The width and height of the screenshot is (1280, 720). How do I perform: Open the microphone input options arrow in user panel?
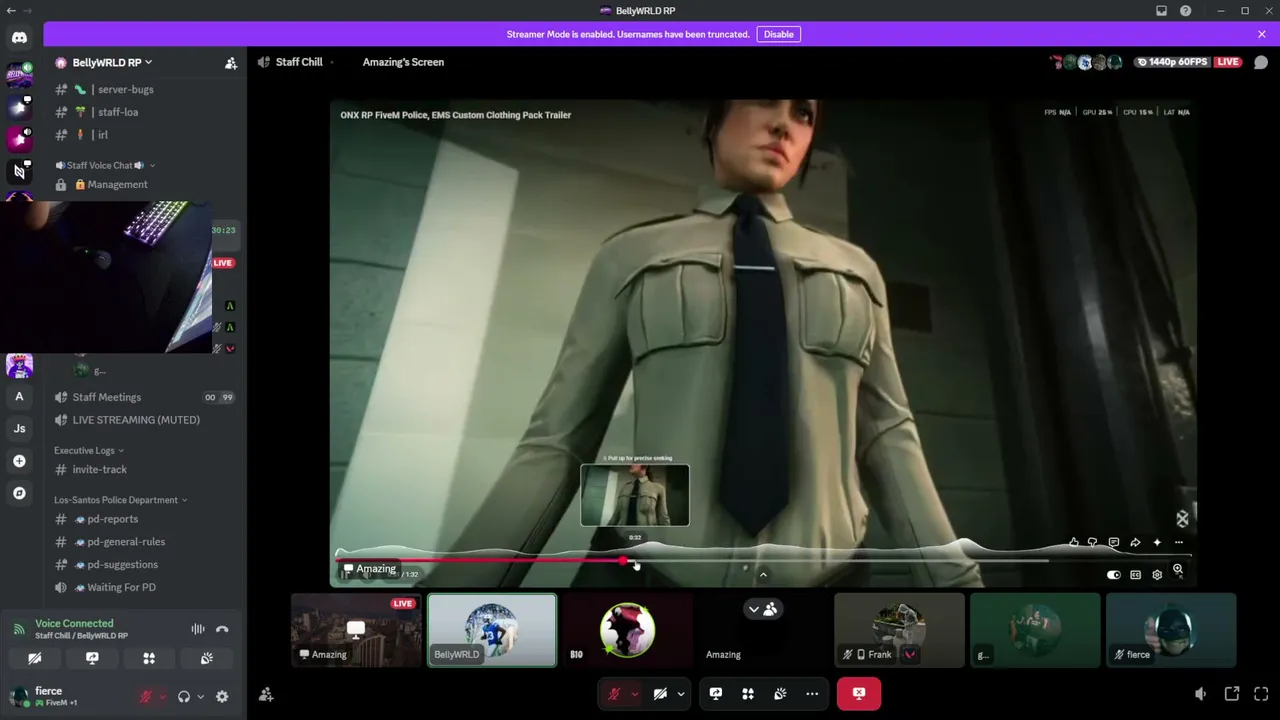tap(162, 697)
